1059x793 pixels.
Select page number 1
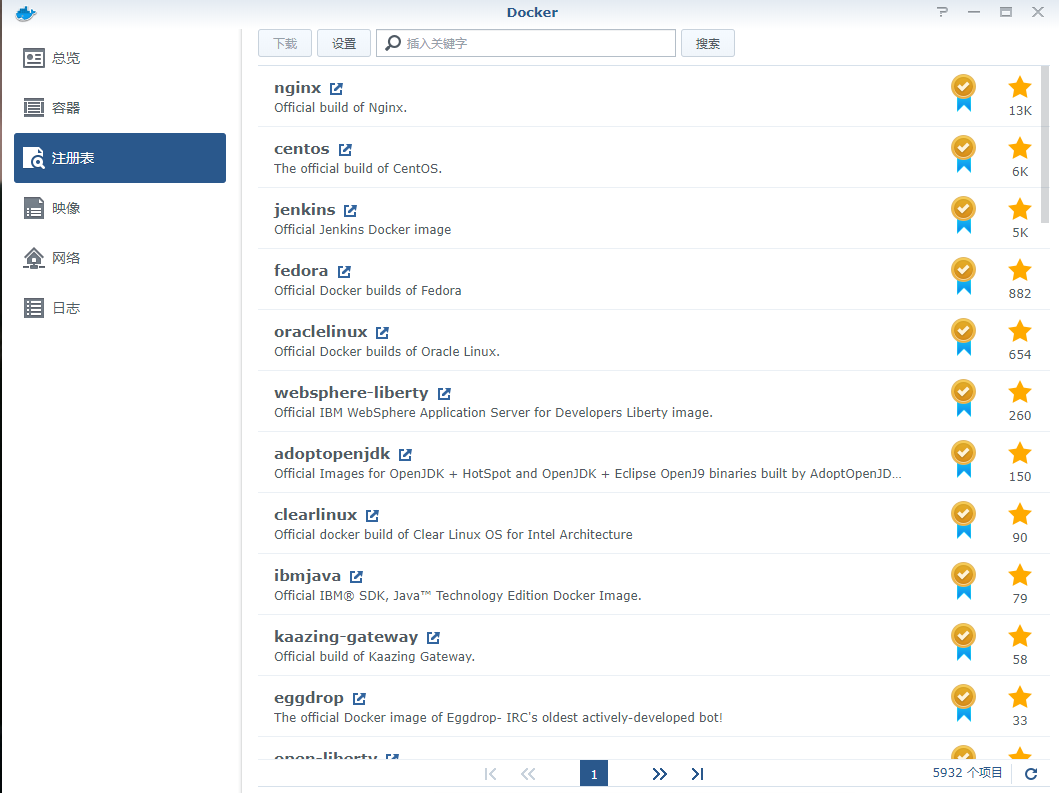pyautogui.click(x=594, y=773)
